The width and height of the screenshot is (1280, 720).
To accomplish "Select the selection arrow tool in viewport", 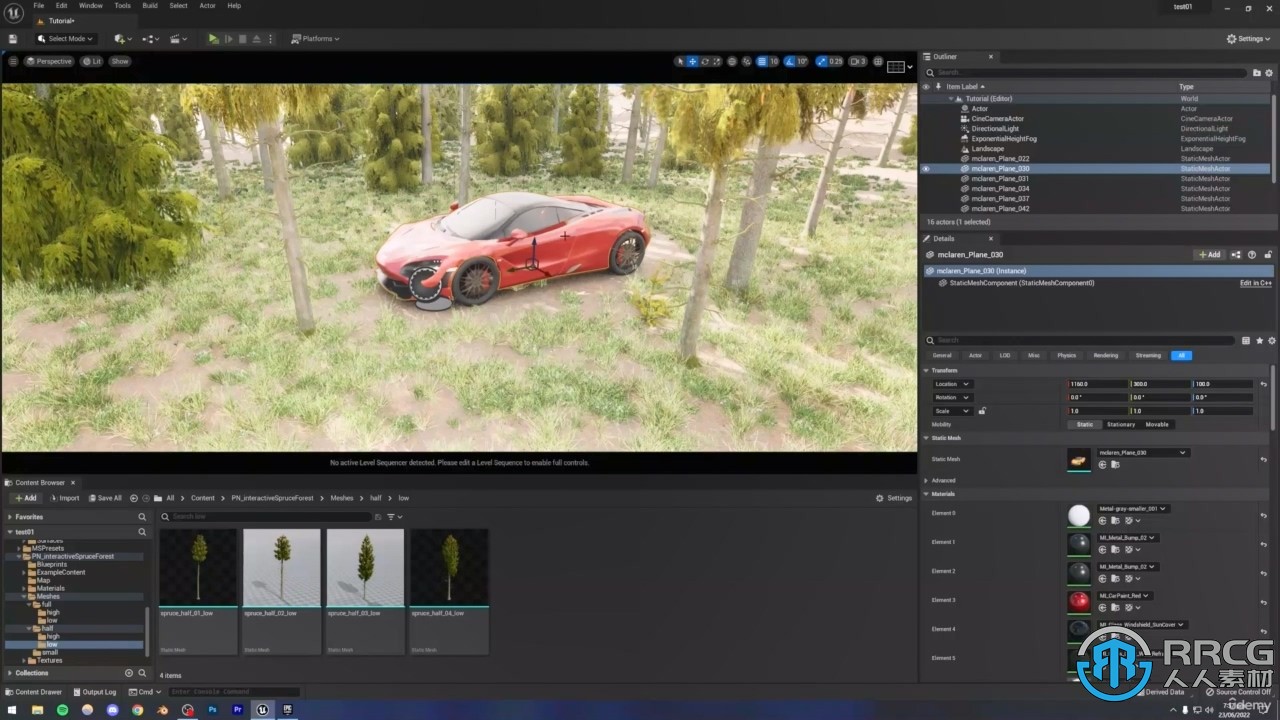I will [680, 62].
